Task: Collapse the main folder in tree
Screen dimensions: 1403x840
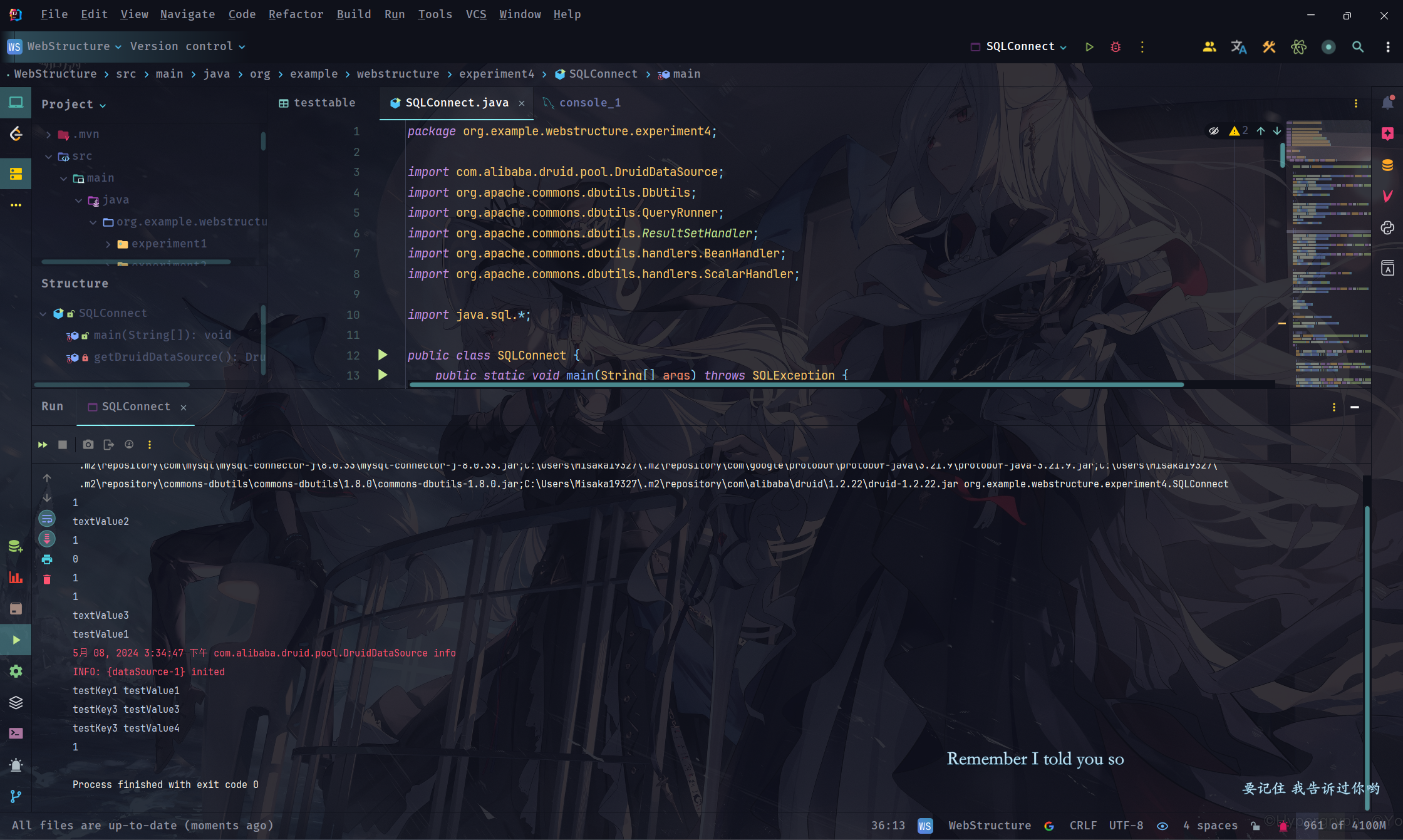Action: pyautogui.click(x=63, y=179)
